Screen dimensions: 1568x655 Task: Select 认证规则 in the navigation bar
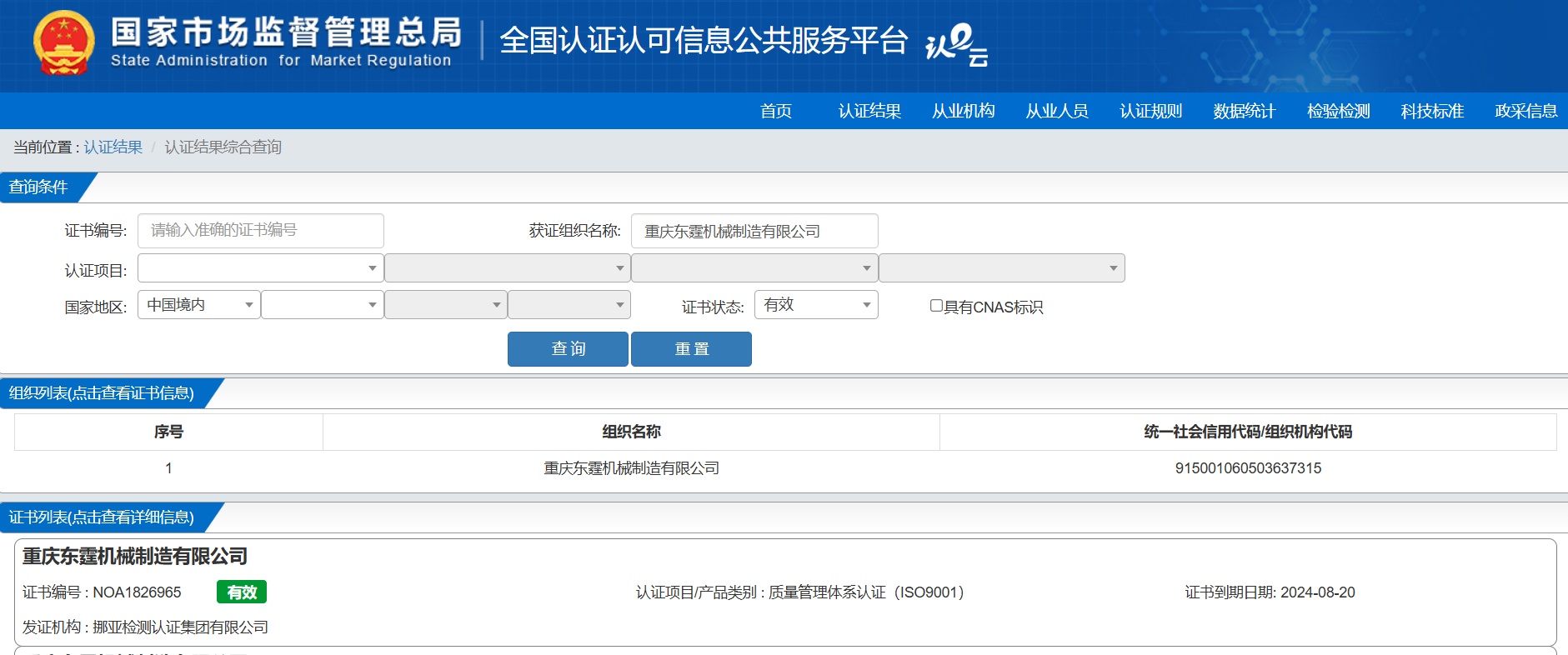point(1151,111)
